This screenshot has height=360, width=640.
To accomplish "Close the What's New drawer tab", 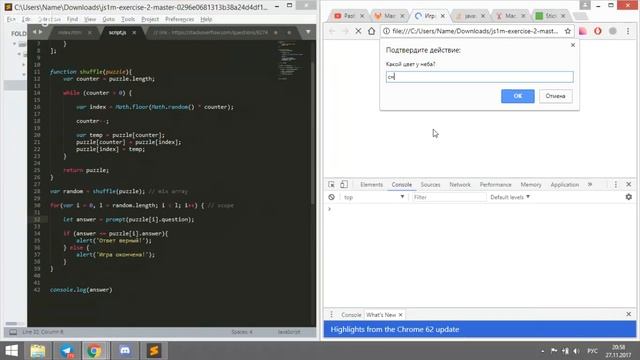I will pyautogui.click(x=400, y=315).
